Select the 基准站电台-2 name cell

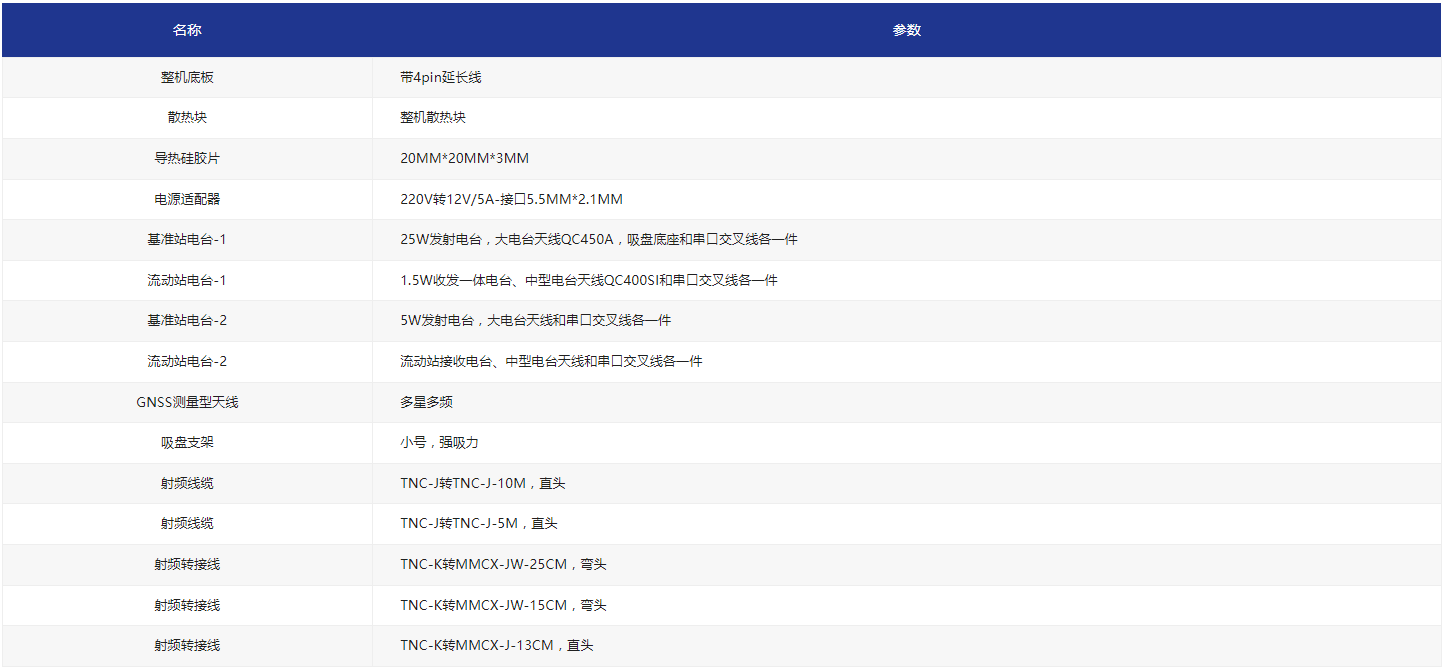click(x=187, y=321)
